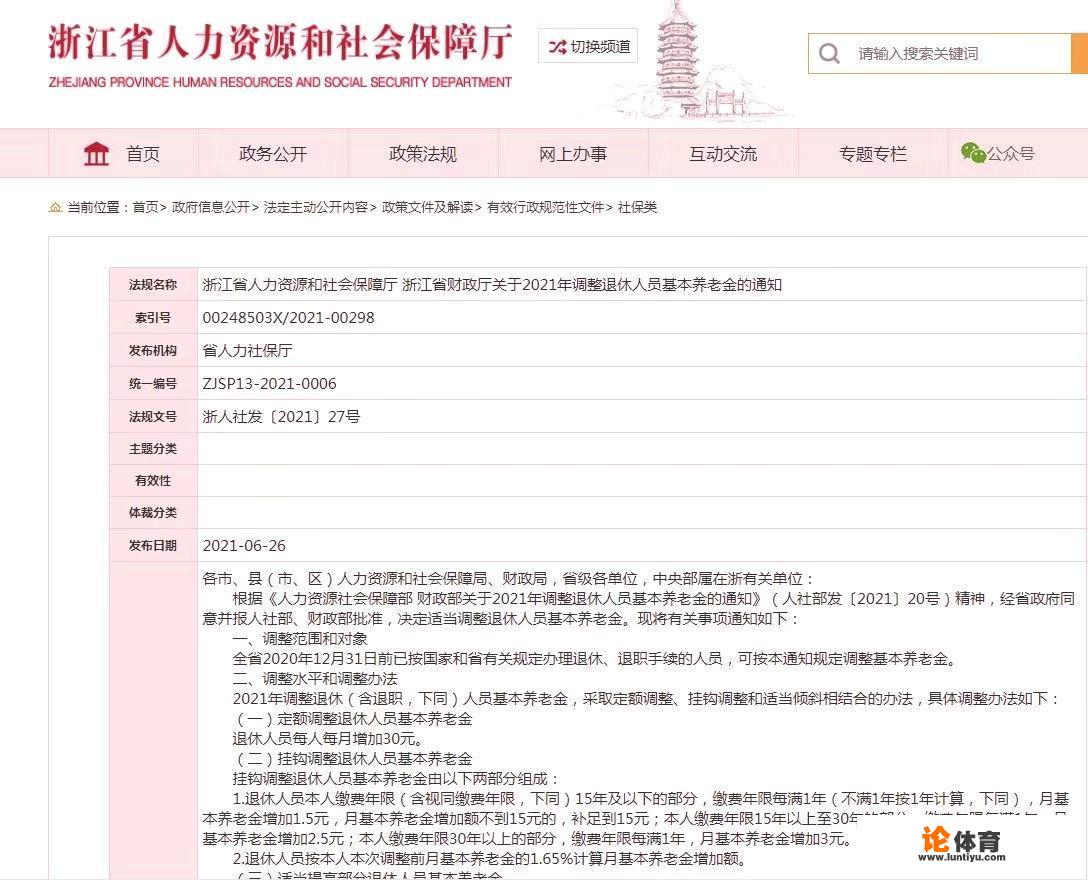
Task: Click the small house icon before 当前位置
Action: click(x=55, y=207)
